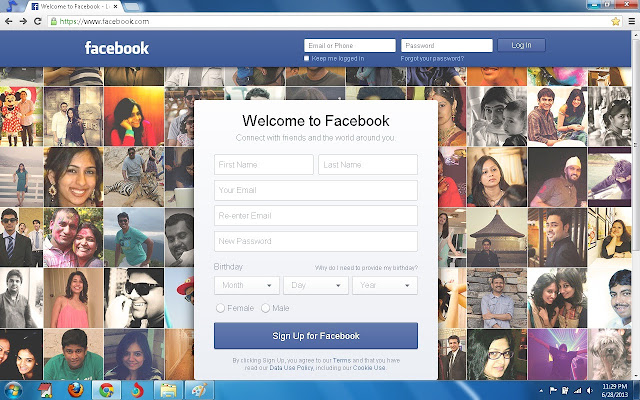Switch to Google Chrome in the taskbar
The width and height of the screenshot is (640, 400).
(107, 390)
